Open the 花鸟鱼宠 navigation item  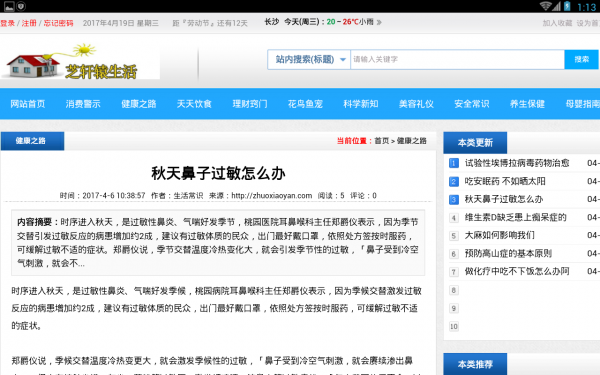[305, 104]
